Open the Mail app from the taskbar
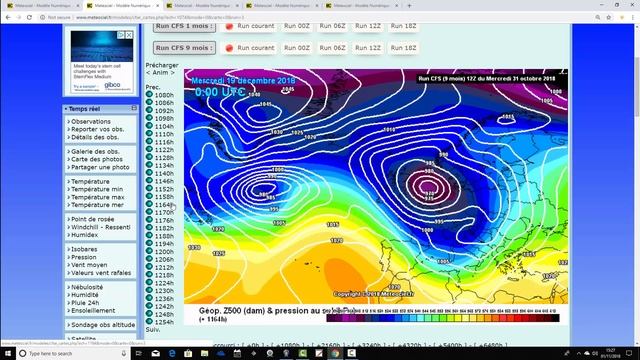Viewport: 640px width, 360px height. [x=156, y=353]
